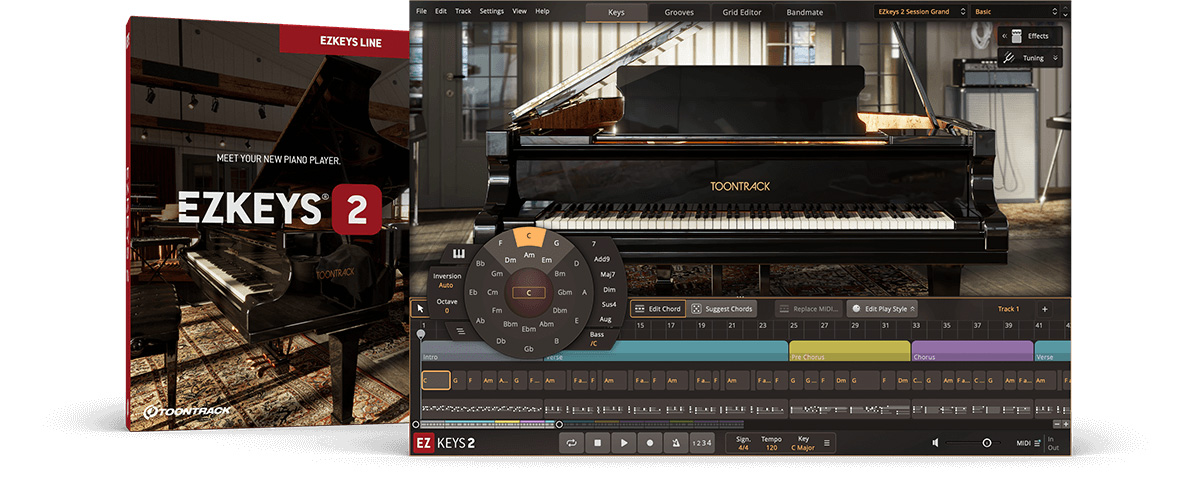Viewport: 1200px width, 488px height.
Task: Select the purple Chorus song part
Action: point(972,353)
